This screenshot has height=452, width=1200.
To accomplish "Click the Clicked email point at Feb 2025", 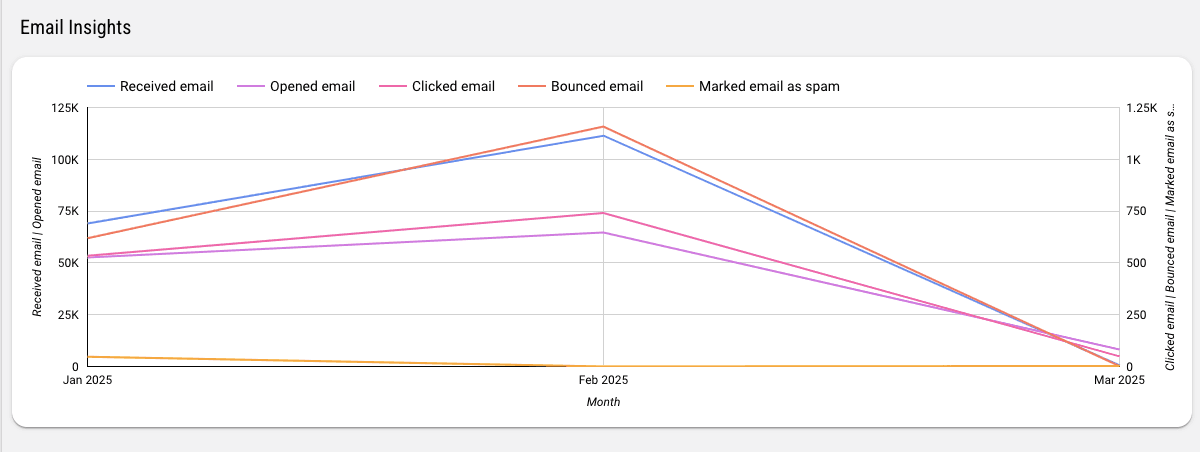I will click(603, 213).
